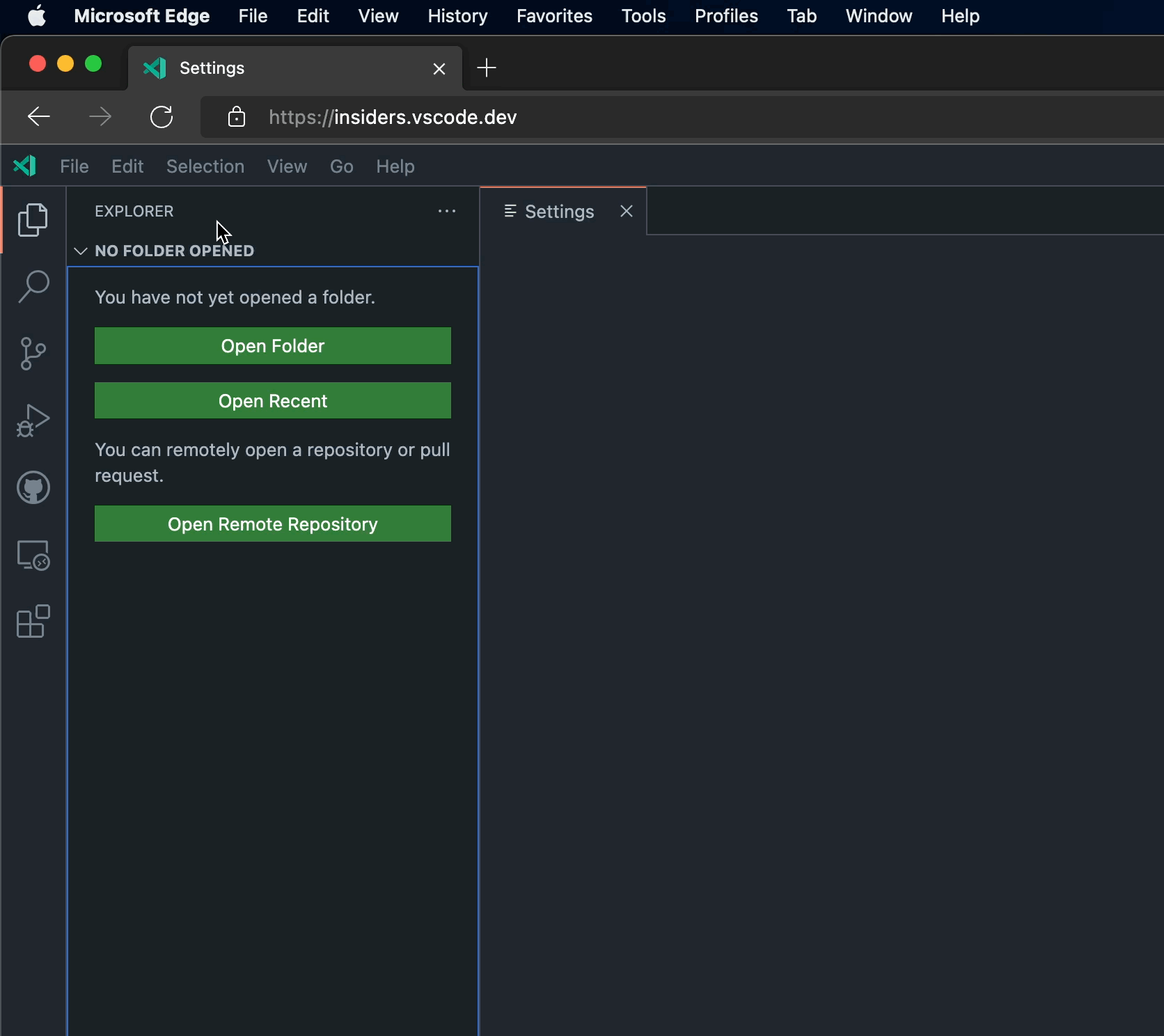Click the EXPLORER panel title
Viewport: 1164px width, 1036px height.
click(x=134, y=211)
